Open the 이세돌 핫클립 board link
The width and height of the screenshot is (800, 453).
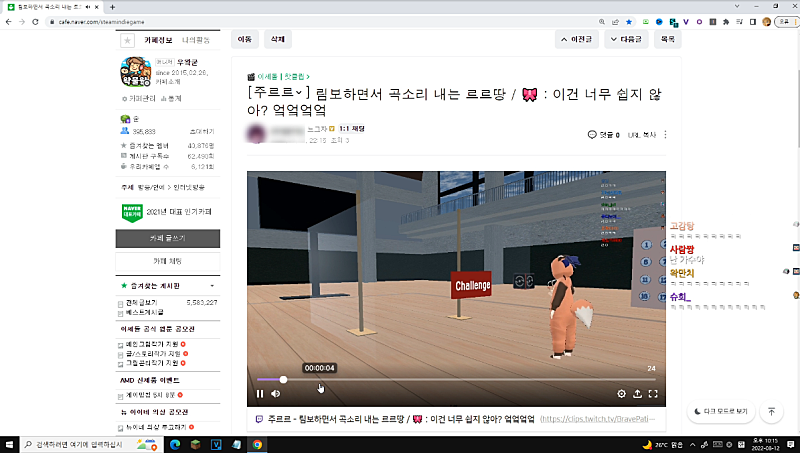pos(283,77)
